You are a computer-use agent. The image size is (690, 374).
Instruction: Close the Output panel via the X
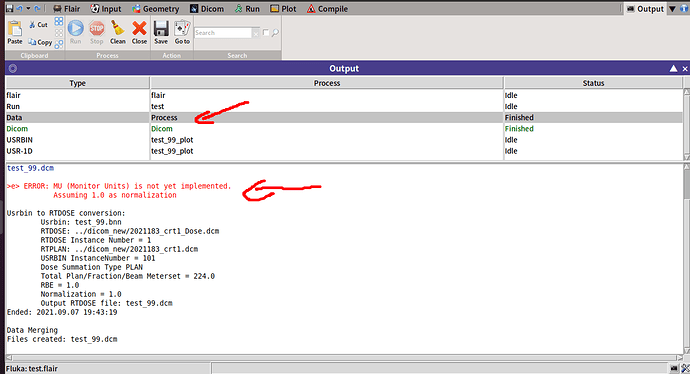click(685, 69)
